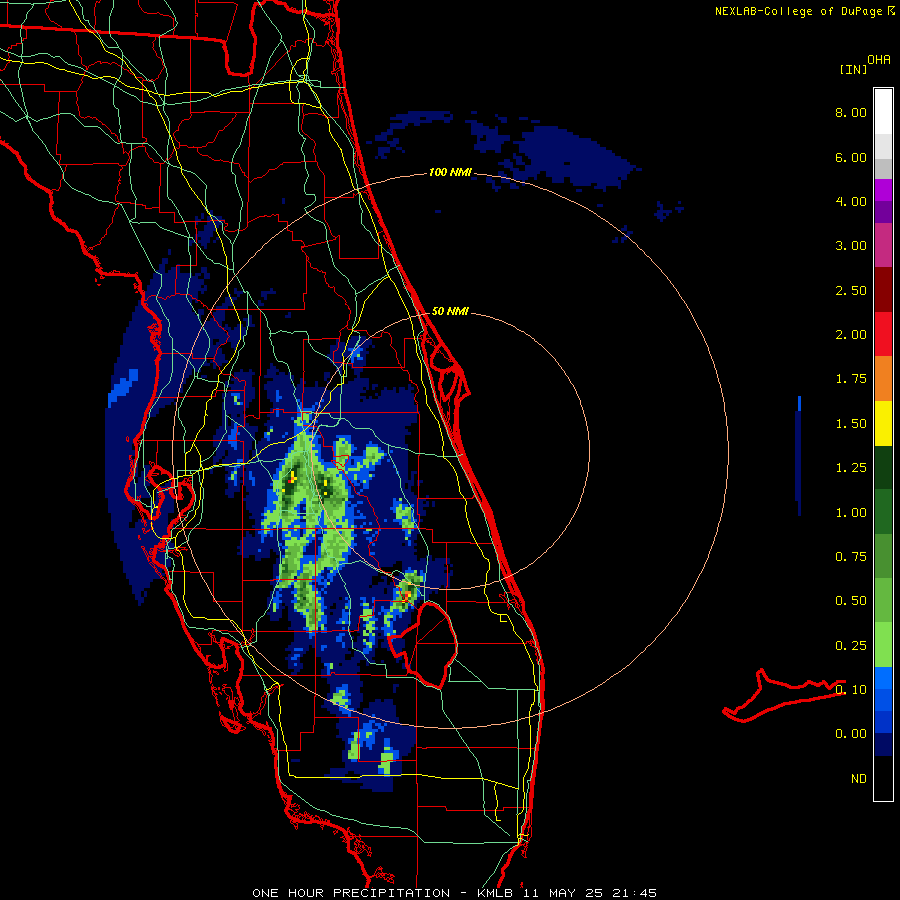Pick the bright red legend swatch beside 2.00
The height and width of the screenshot is (900, 900).
pyautogui.click(x=883, y=335)
